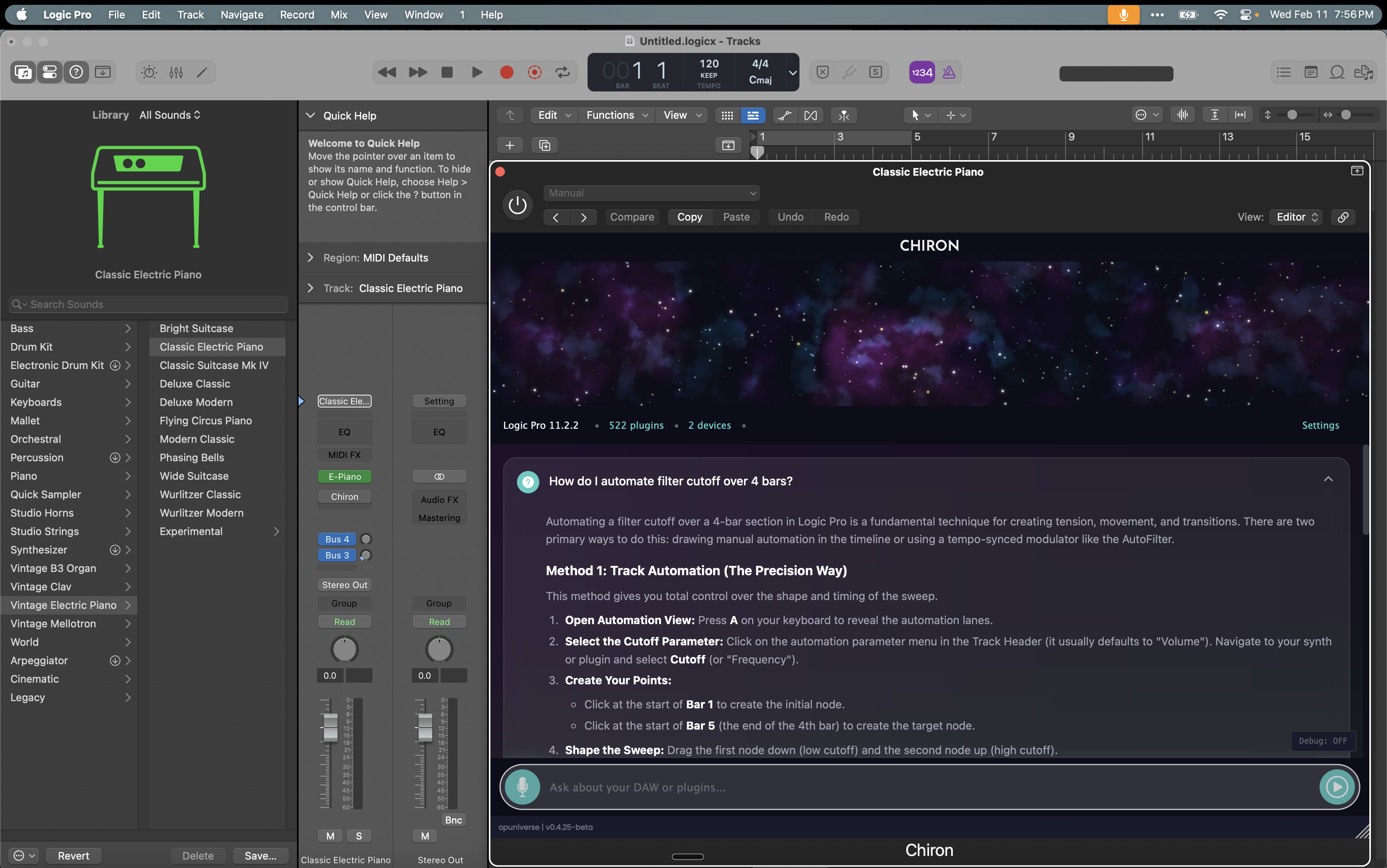Click the Compare button in plugin header
The height and width of the screenshot is (868, 1387).
(632, 217)
